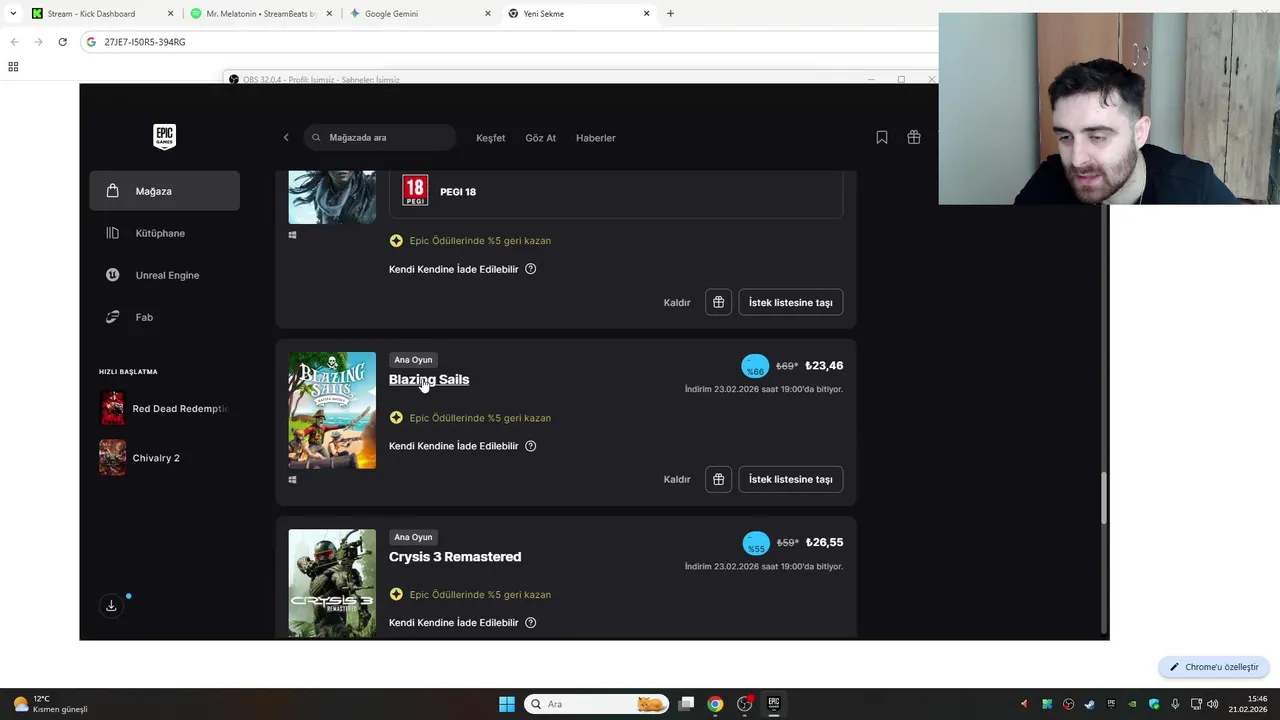This screenshot has height=720, width=1280.
Task: Remove Blazing Sails via Kaldır
Action: pyautogui.click(x=677, y=479)
